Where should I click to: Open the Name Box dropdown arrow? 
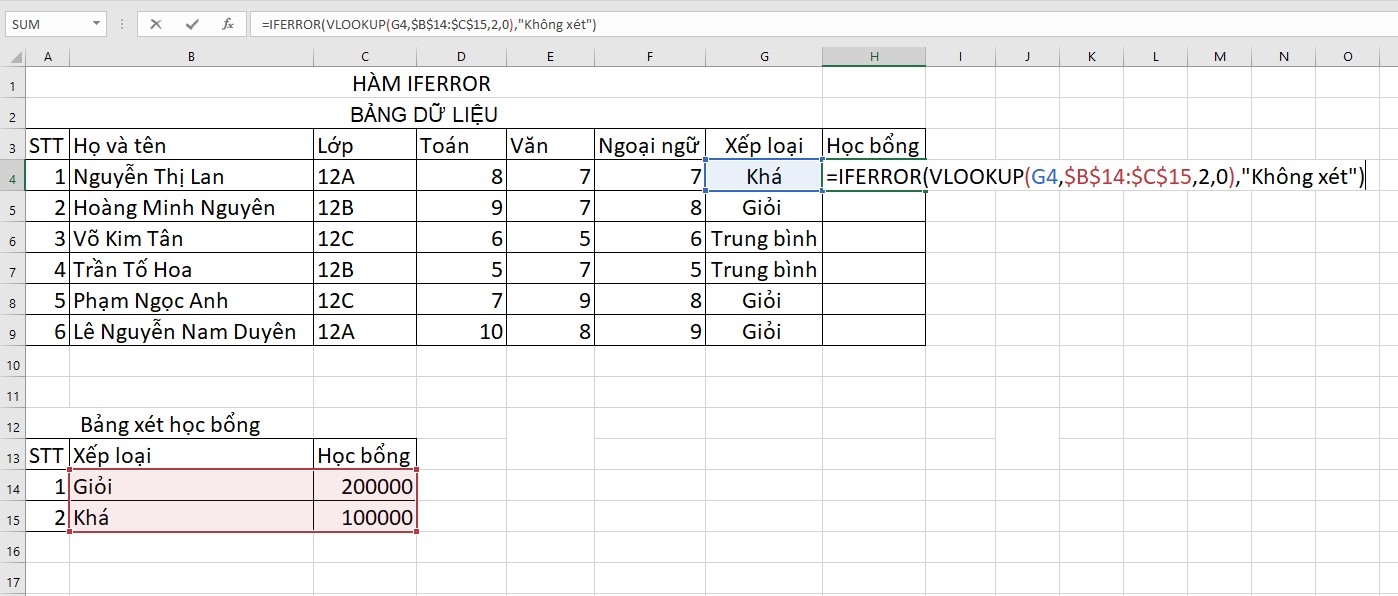tap(95, 22)
